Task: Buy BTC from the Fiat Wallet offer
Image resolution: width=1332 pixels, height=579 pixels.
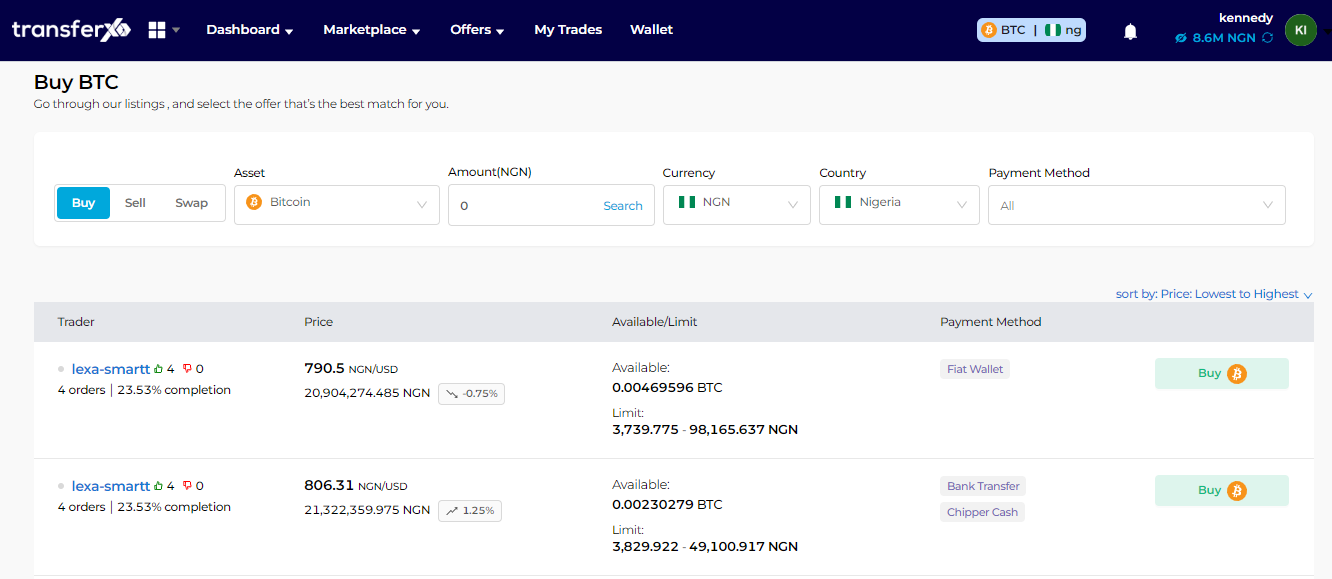Action: click(x=1221, y=374)
